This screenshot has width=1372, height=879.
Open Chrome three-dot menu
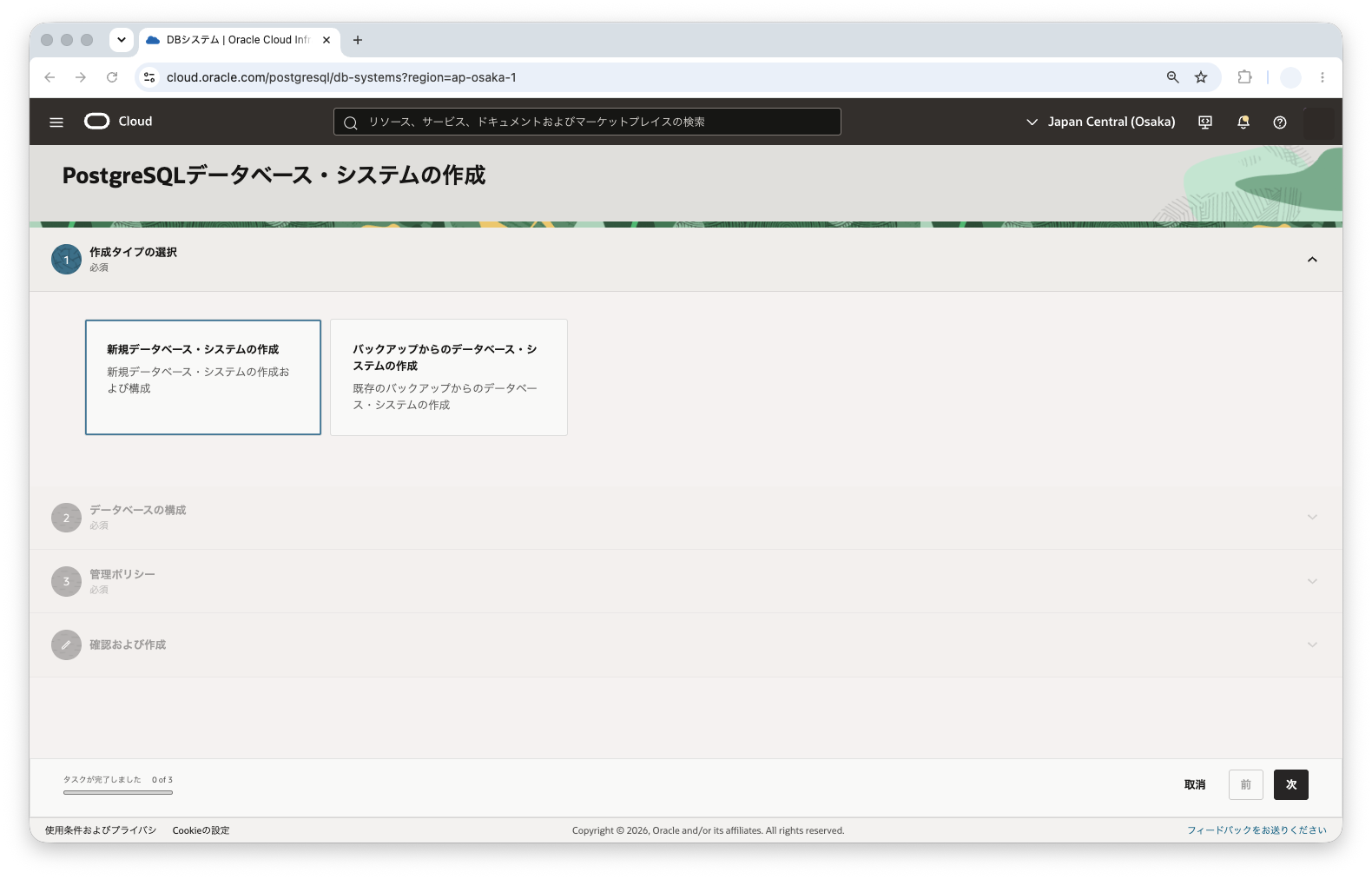(x=1323, y=77)
